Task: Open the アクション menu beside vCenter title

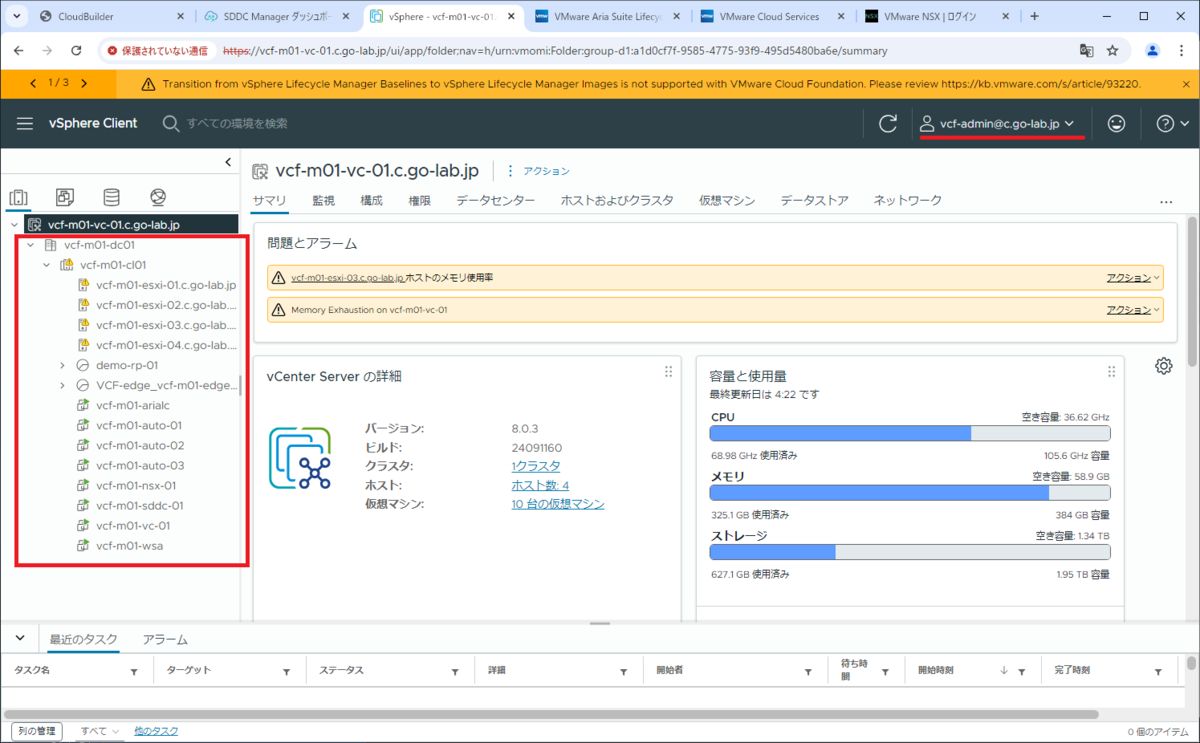Action: pos(538,171)
